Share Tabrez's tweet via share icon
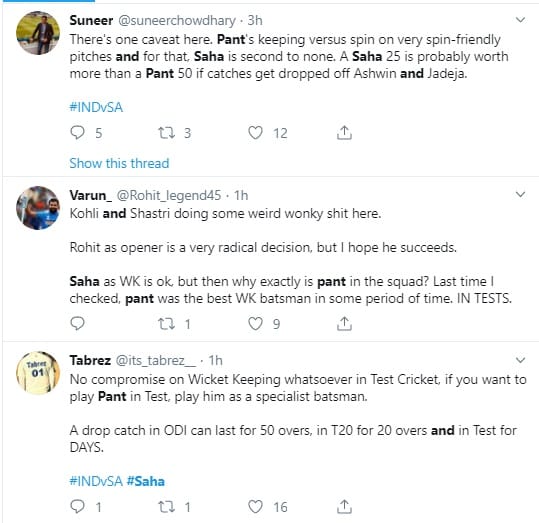Viewport: 539px width, 523px height. point(344,506)
